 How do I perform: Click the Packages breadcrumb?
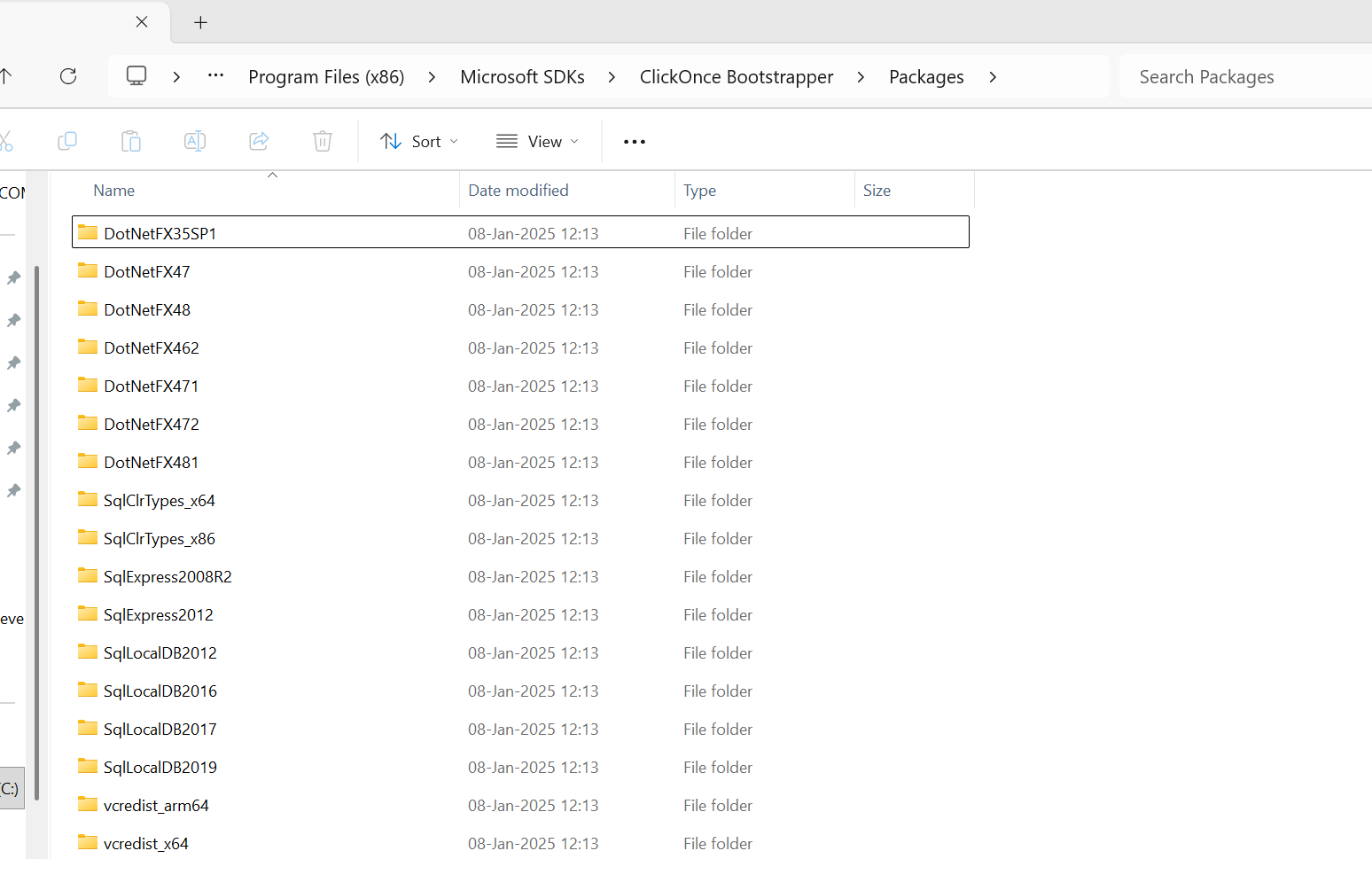click(926, 77)
